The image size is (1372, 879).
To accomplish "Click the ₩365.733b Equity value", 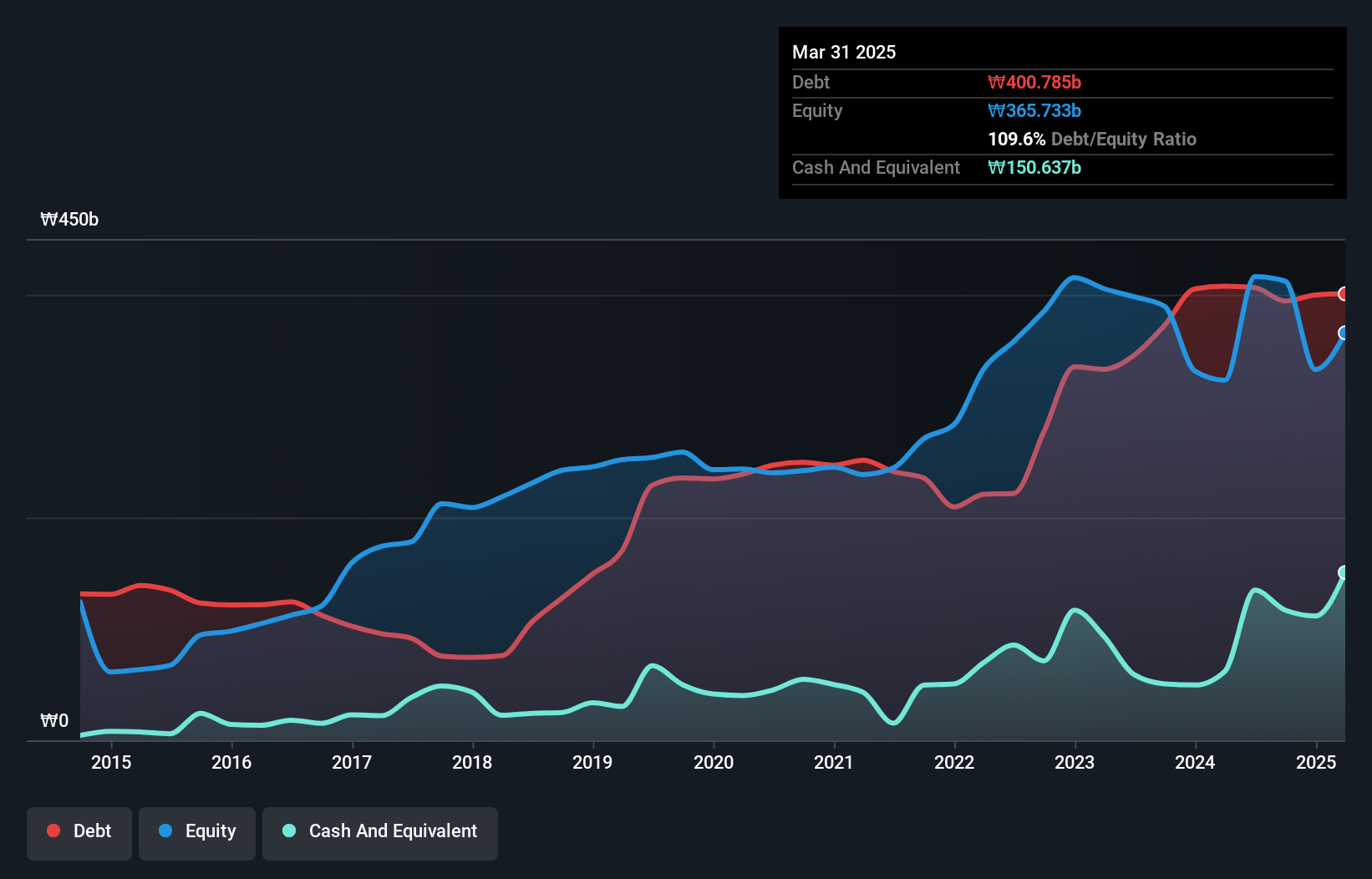I will point(1034,110).
